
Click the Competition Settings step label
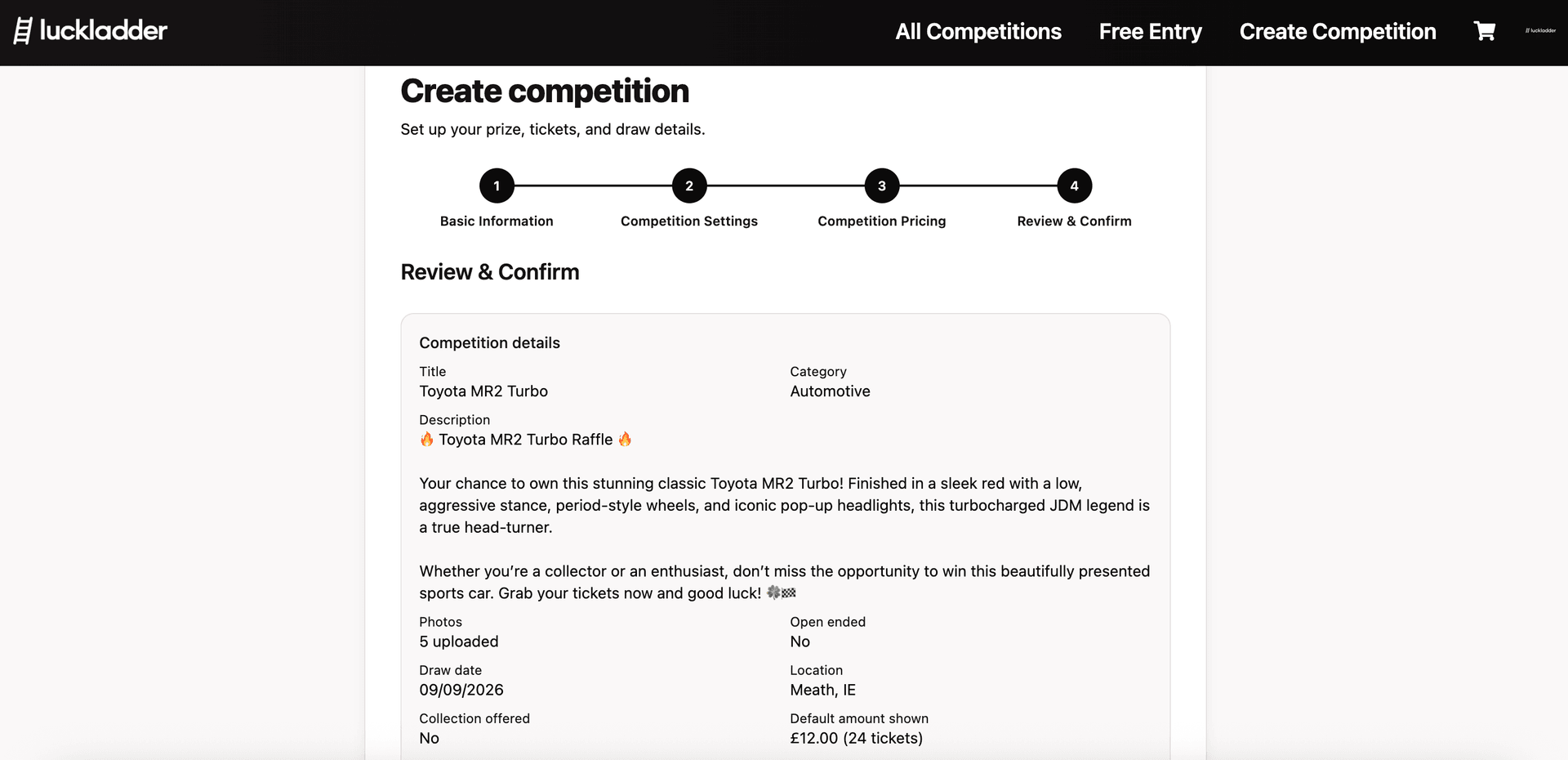click(x=689, y=221)
